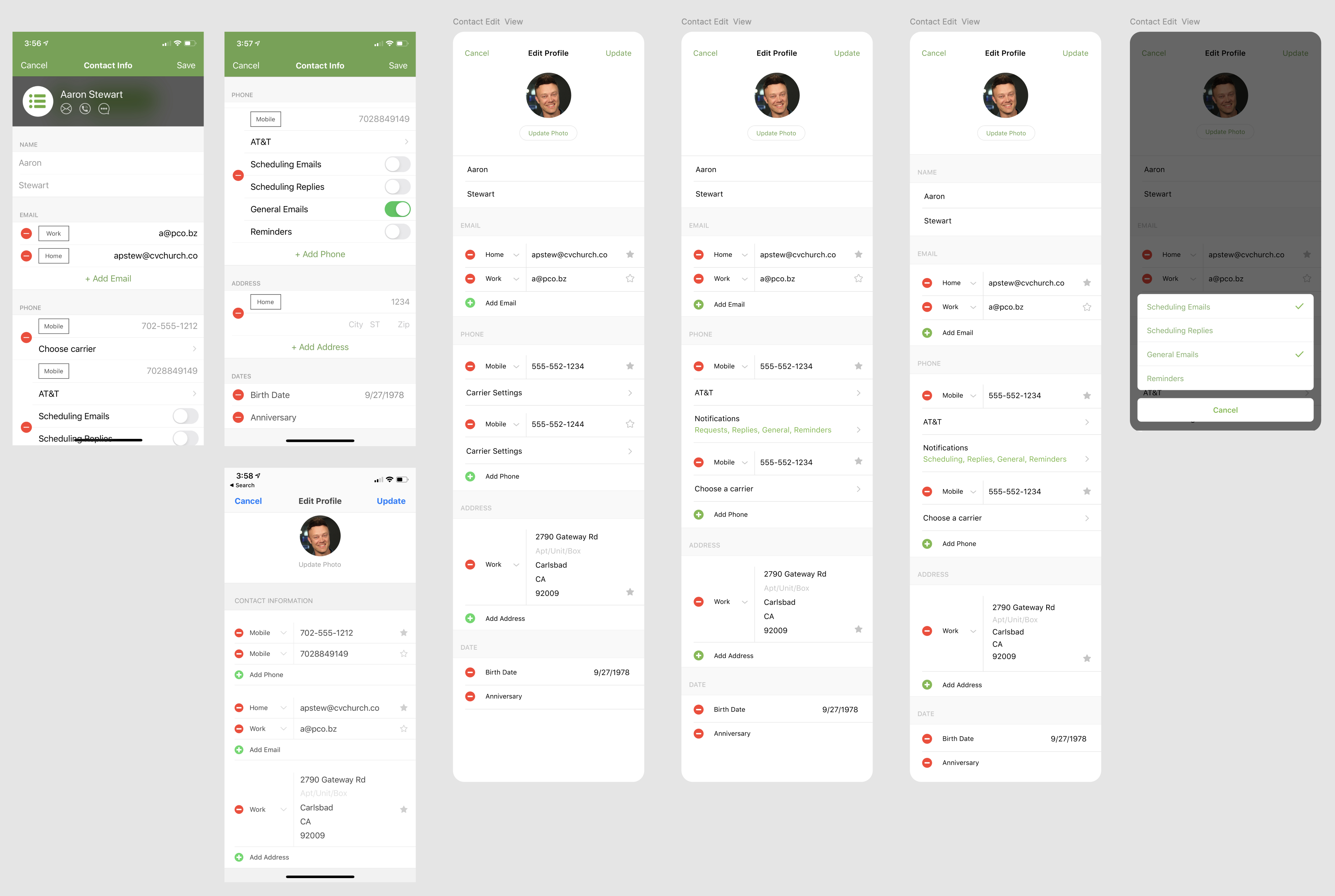This screenshot has width=1335, height=896.
Task: Delete apstew@cvchurch.co email in the 3:56 screen
Action: 26,255
